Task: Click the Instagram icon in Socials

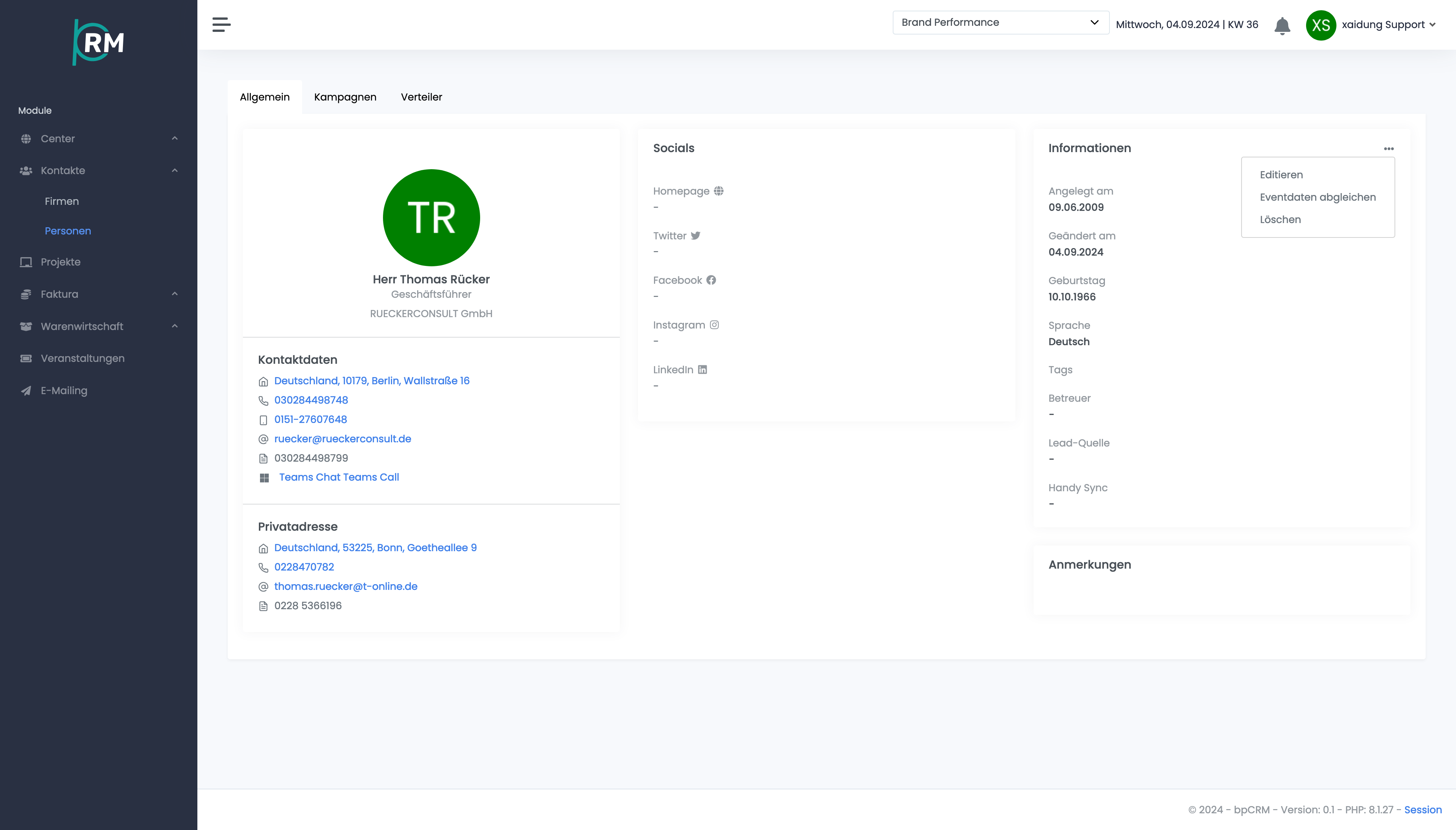Action: pyautogui.click(x=714, y=325)
